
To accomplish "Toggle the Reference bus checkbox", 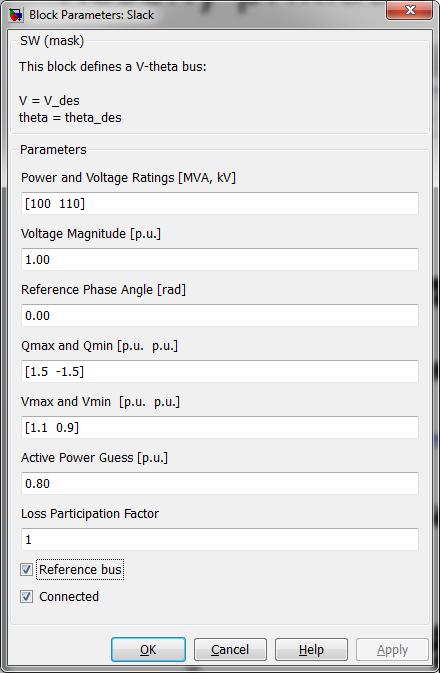I will coord(27,570).
